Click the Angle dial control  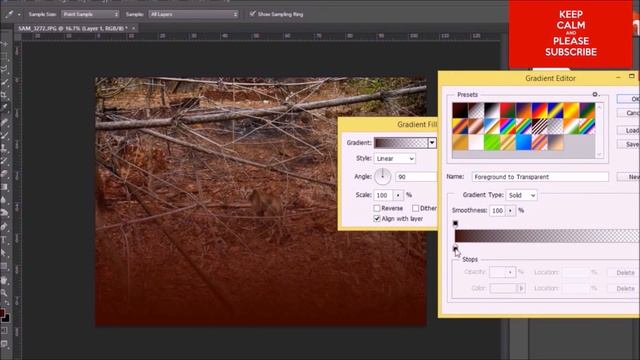tap(382, 176)
